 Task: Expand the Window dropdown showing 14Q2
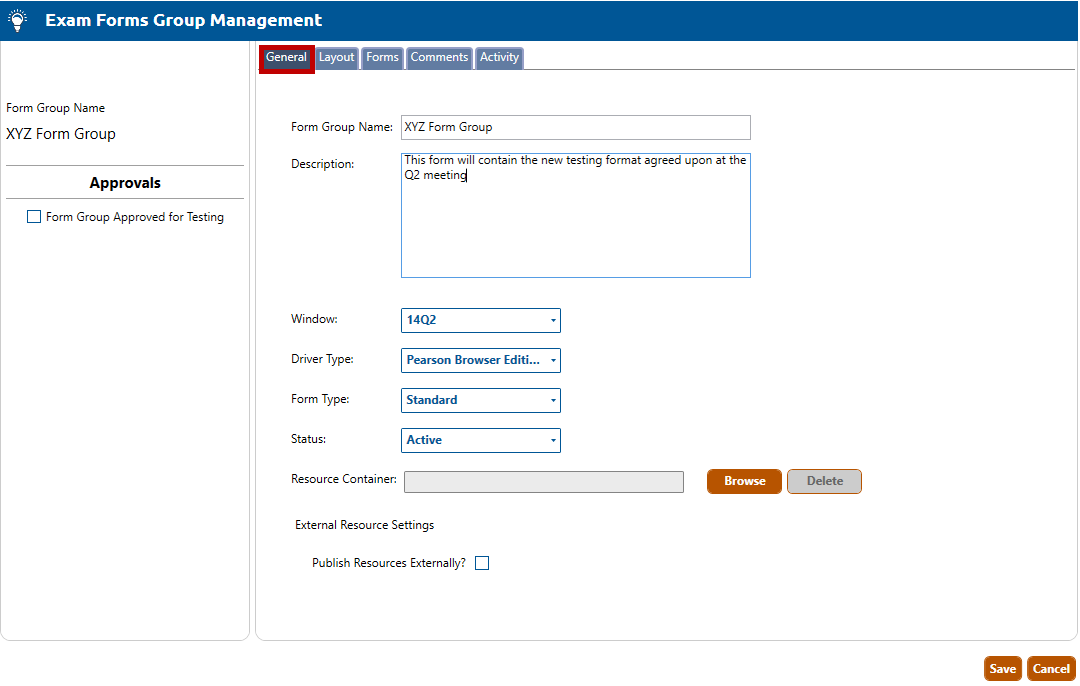pyautogui.click(x=480, y=320)
